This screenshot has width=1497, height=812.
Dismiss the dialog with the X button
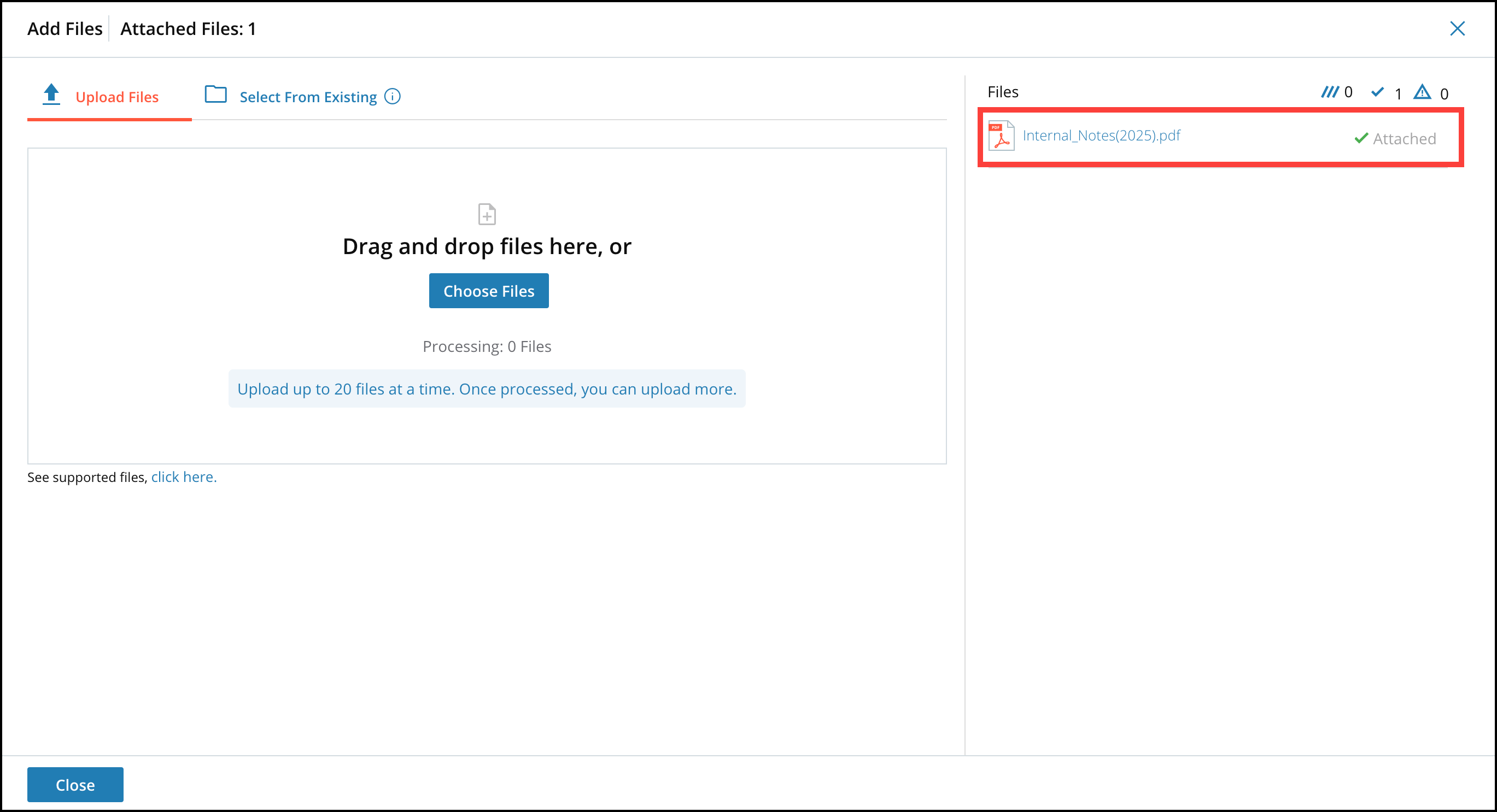tap(1458, 28)
